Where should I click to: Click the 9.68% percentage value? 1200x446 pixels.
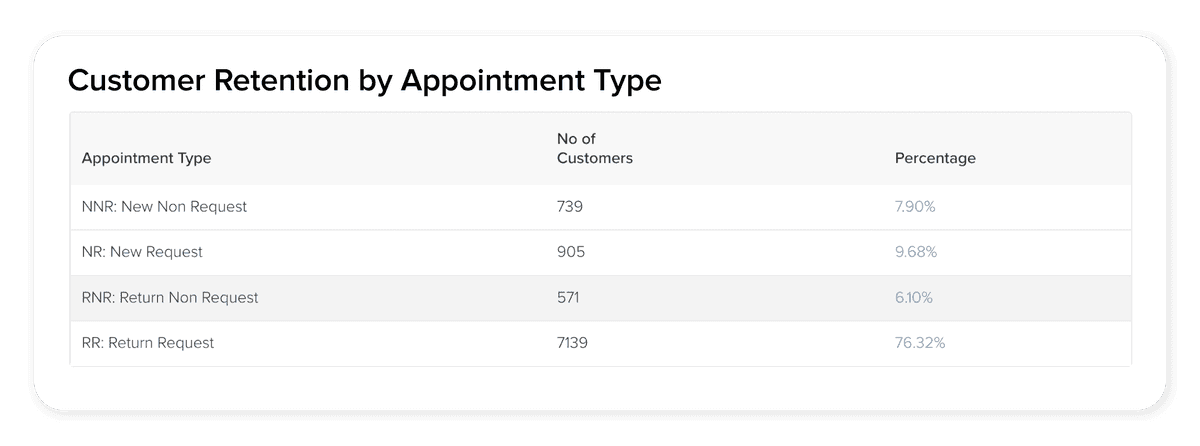point(915,252)
